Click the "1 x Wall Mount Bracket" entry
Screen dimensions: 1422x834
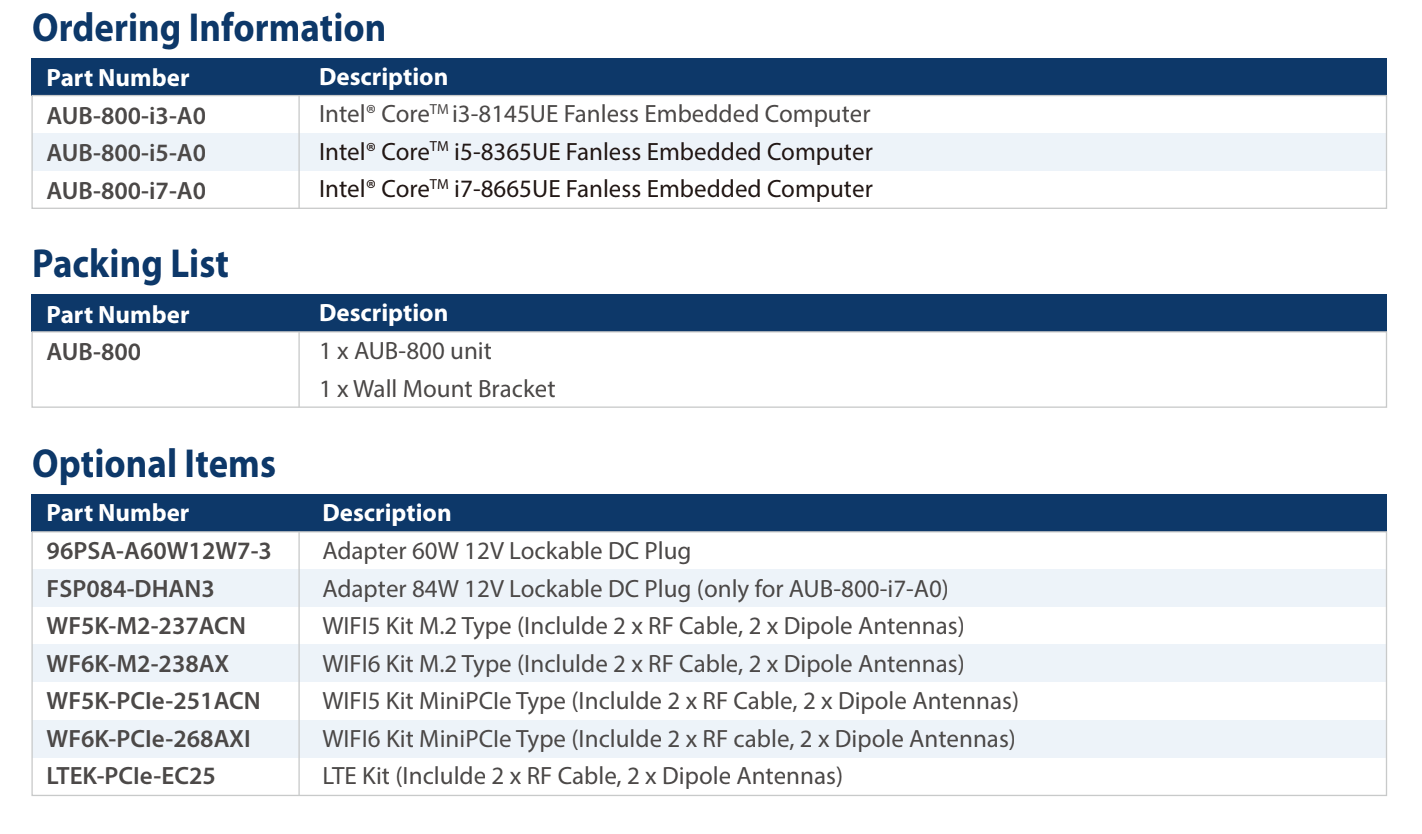(437, 389)
